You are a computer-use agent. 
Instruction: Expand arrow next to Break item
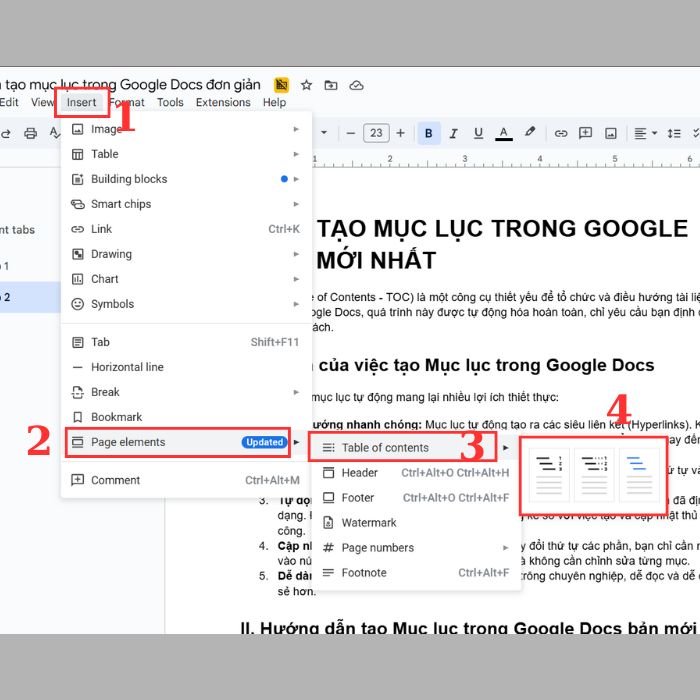pyautogui.click(x=296, y=392)
